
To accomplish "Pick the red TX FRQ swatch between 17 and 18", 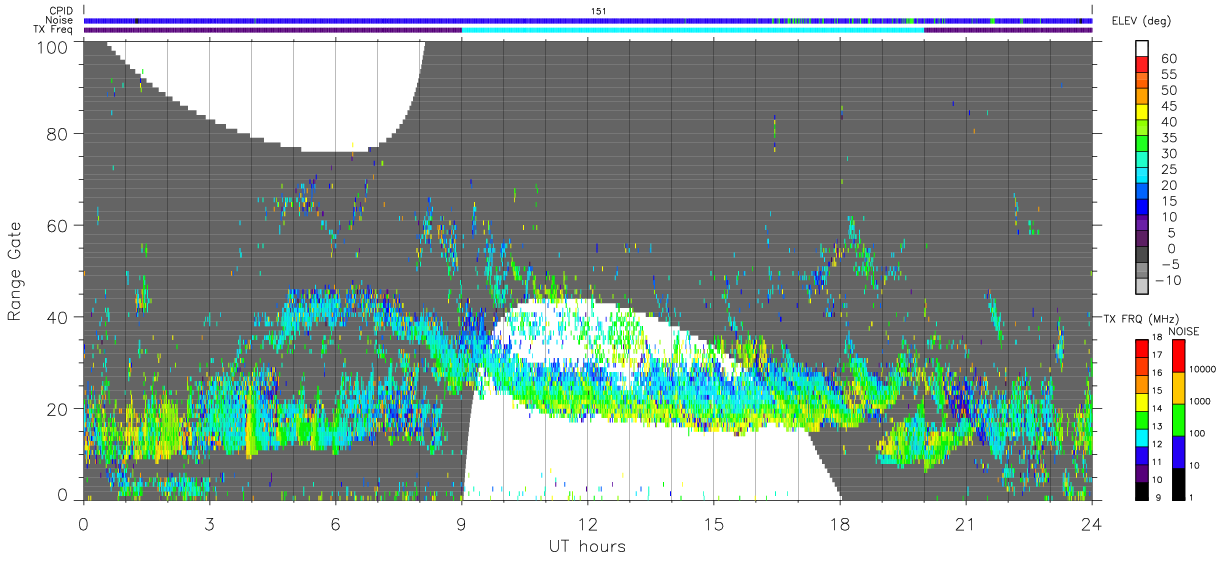I will (1142, 347).
